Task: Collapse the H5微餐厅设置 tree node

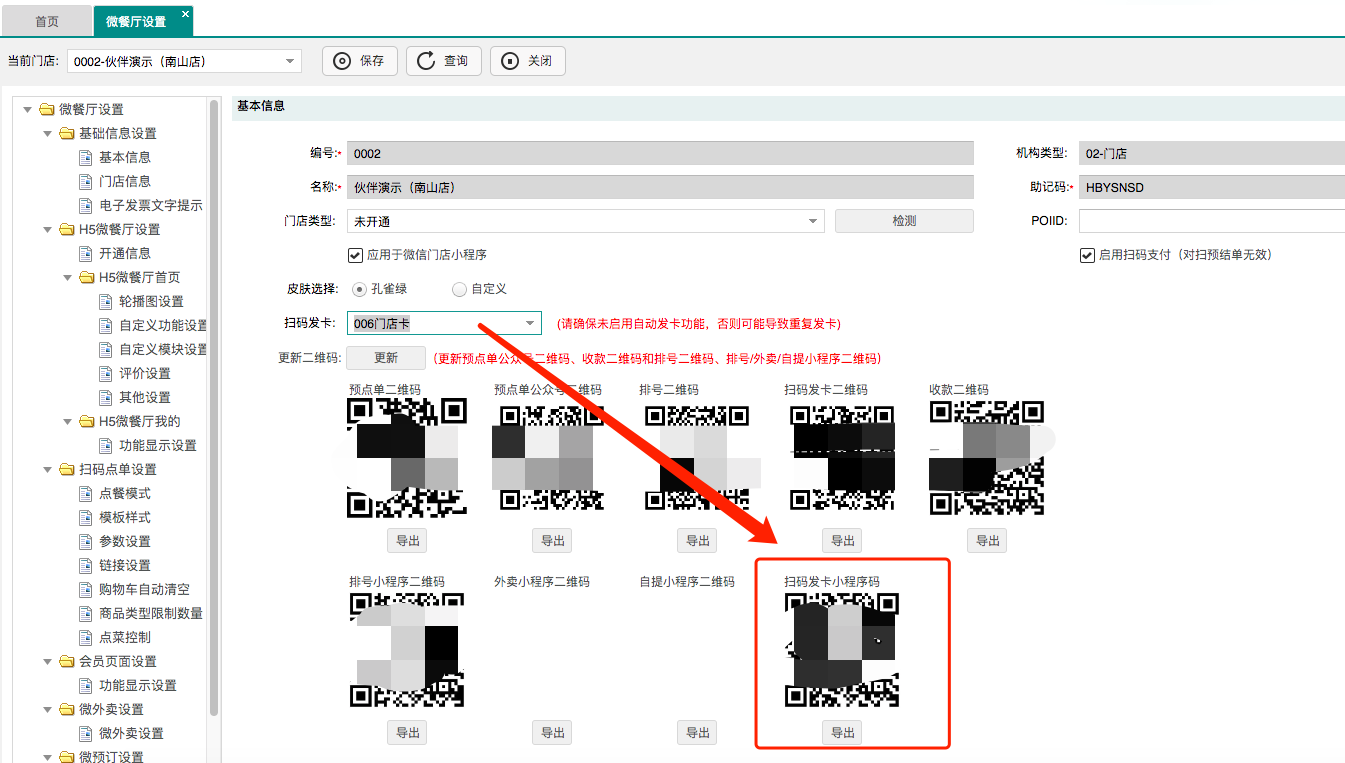Action: click(47, 229)
